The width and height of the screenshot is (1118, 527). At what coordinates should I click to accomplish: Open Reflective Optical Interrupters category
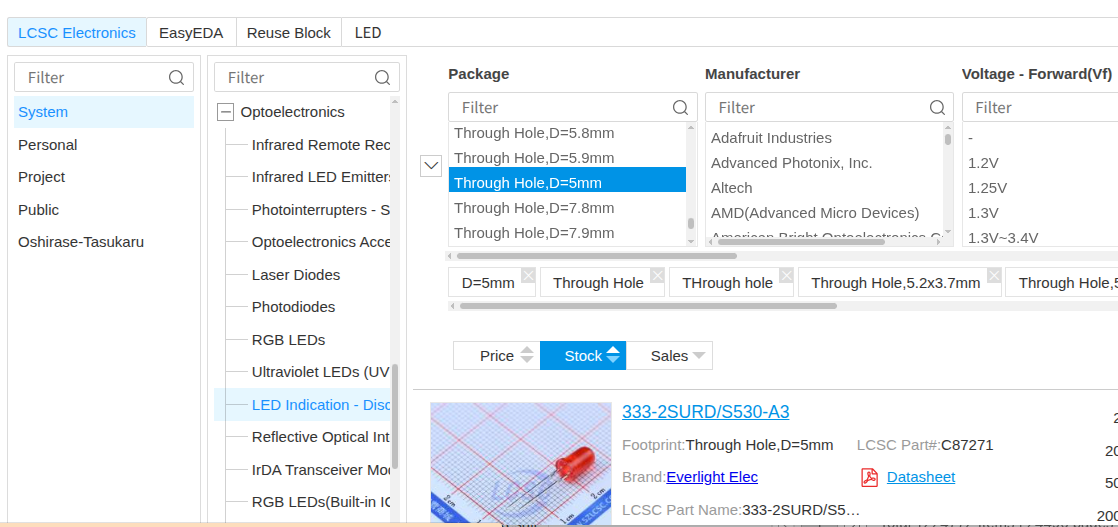click(320, 436)
